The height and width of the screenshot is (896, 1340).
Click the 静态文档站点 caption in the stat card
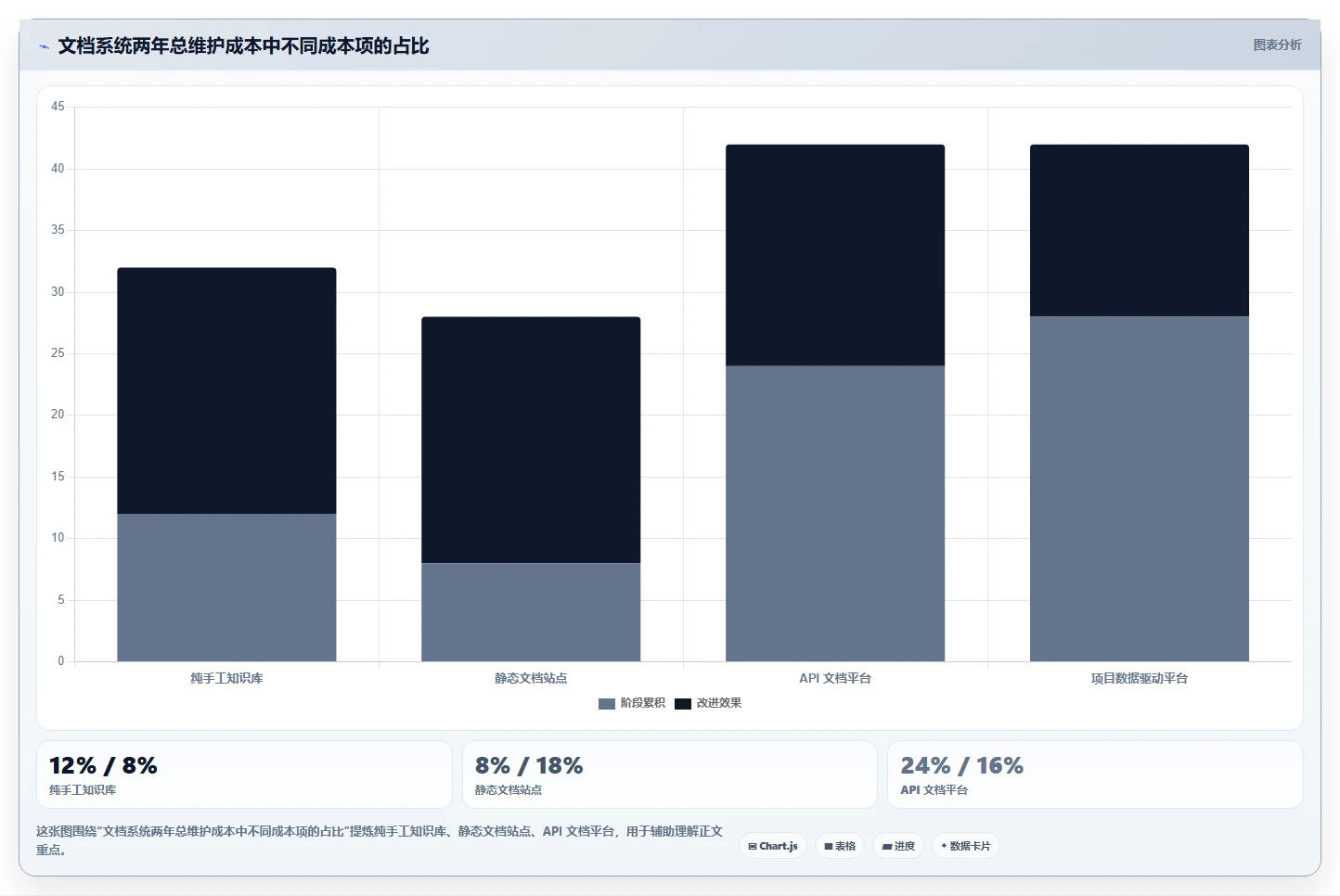coord(509,790)
